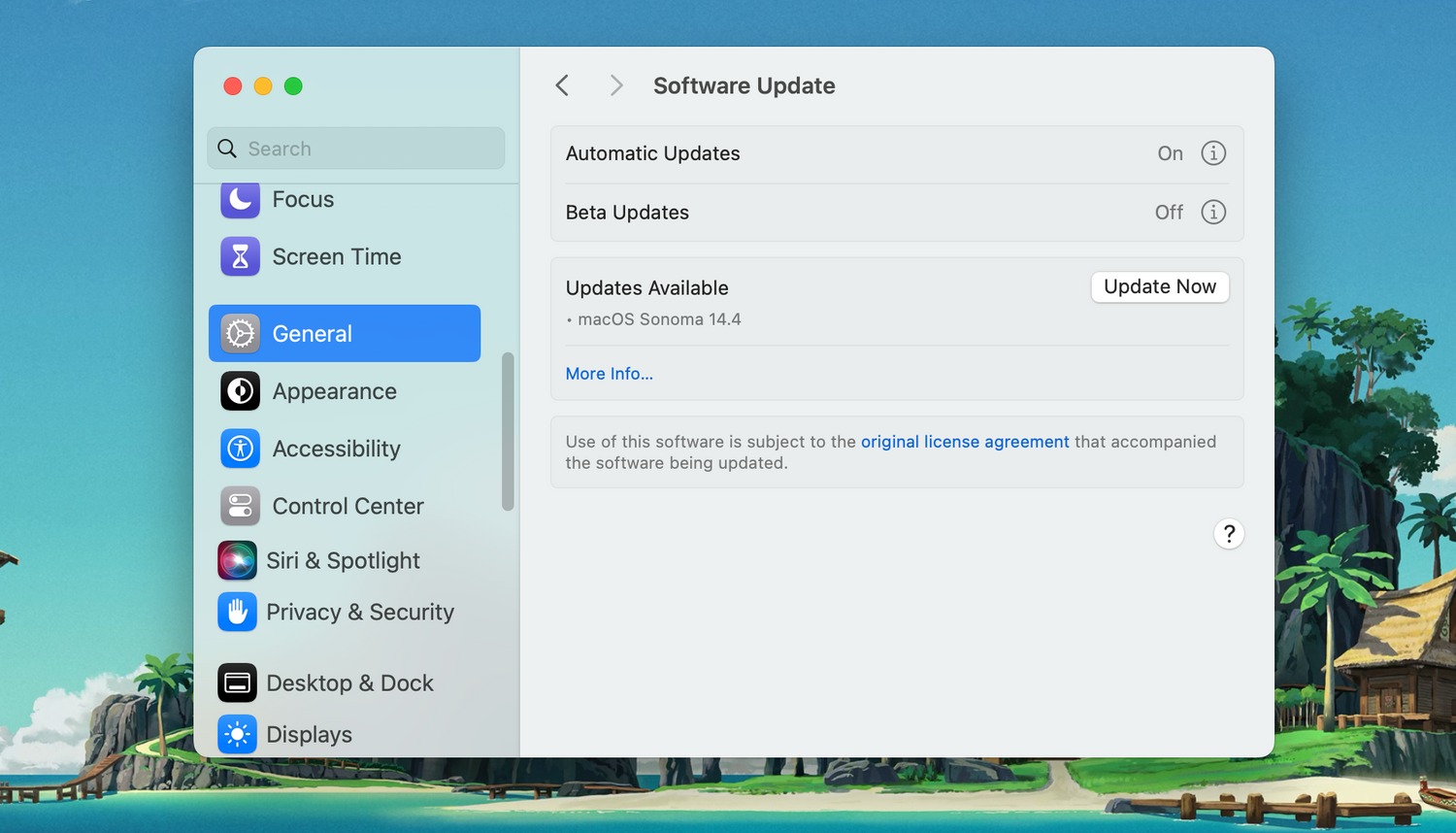Open the Displays settings label
The width and height of the screenshot is (1456, 833).
[310, 735]
